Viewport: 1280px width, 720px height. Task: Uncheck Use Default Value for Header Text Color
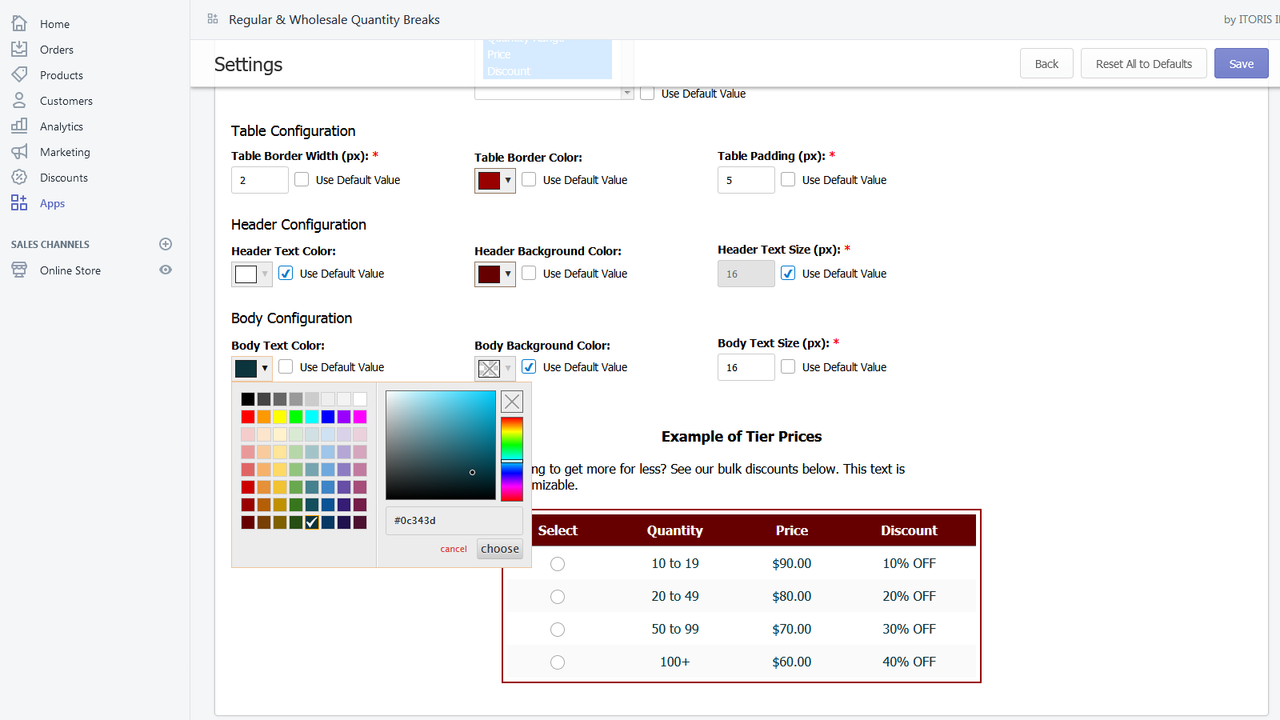pyautogui.click(x=286, y=273)
